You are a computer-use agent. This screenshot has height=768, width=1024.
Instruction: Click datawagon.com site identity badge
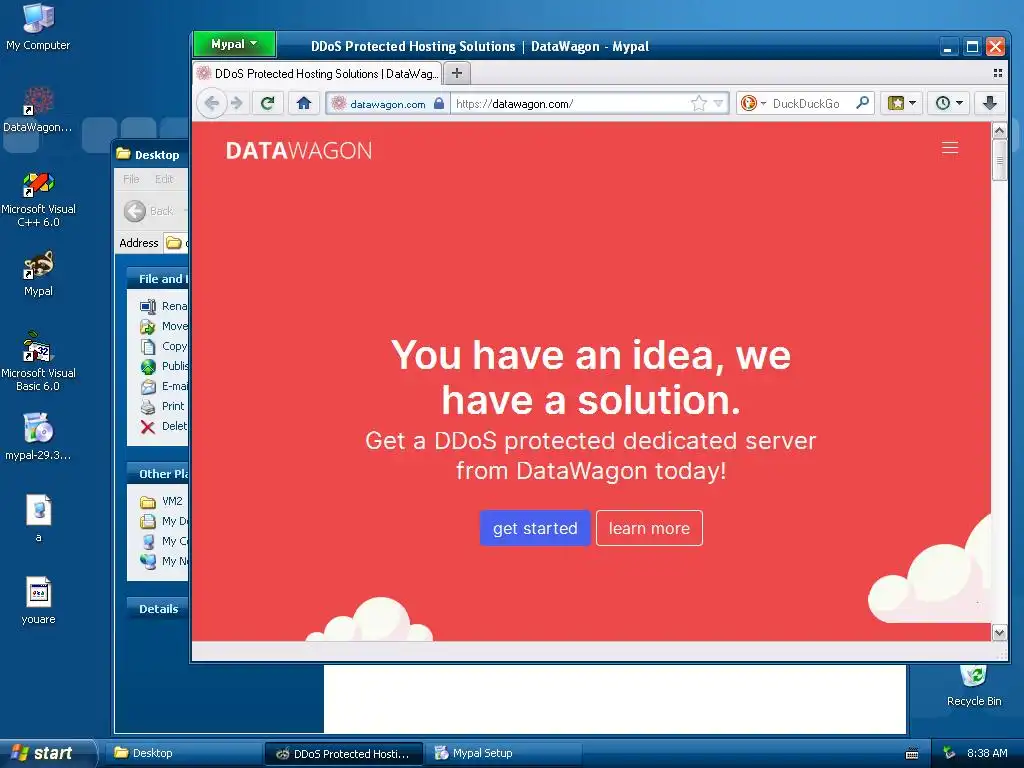[388, 103]
